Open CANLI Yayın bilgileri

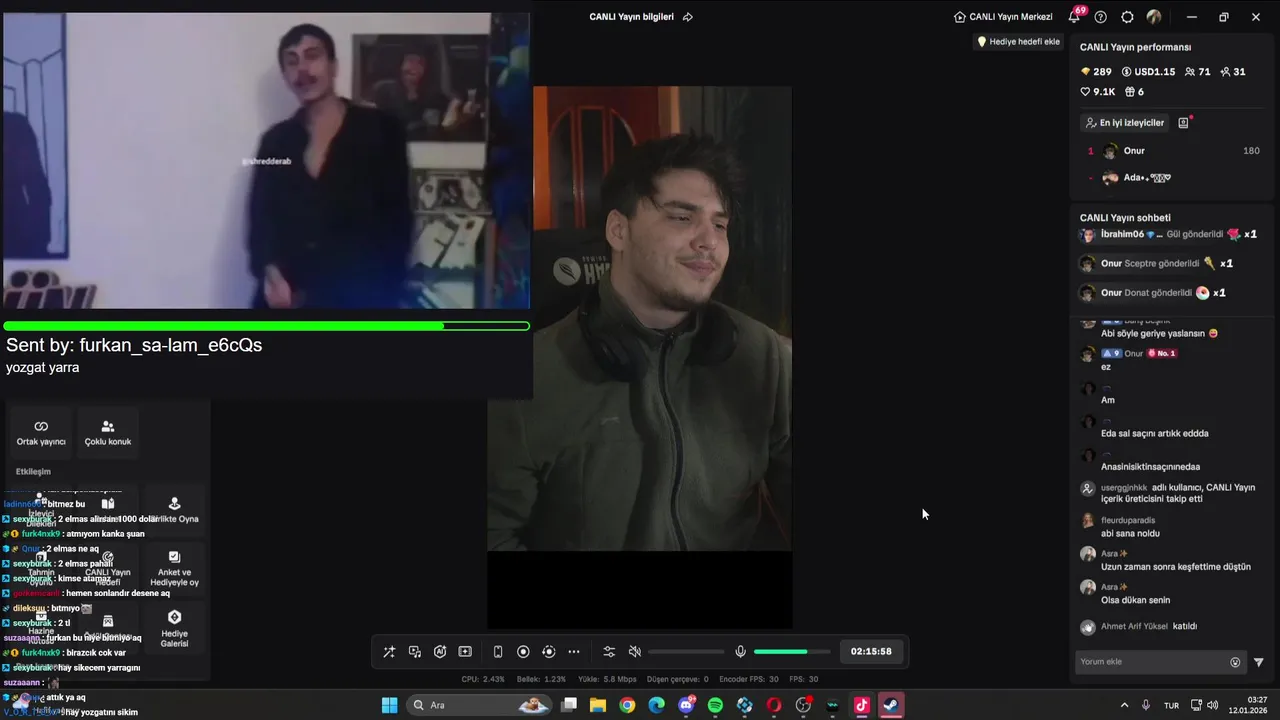(x=631, y=17)
